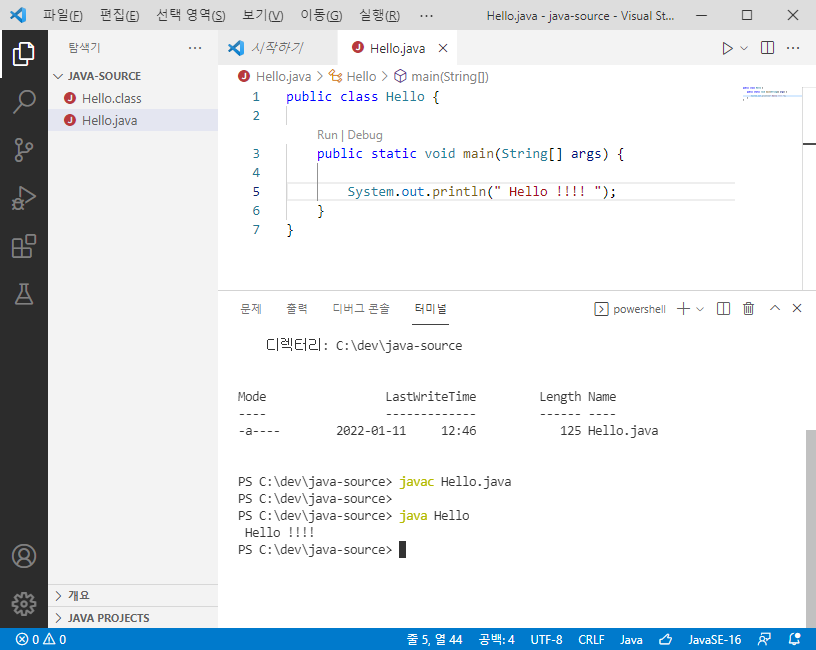The width and height of the screenshot is (816, 650).
Task: Click the Run Java play button
Action: click(727, 48)
